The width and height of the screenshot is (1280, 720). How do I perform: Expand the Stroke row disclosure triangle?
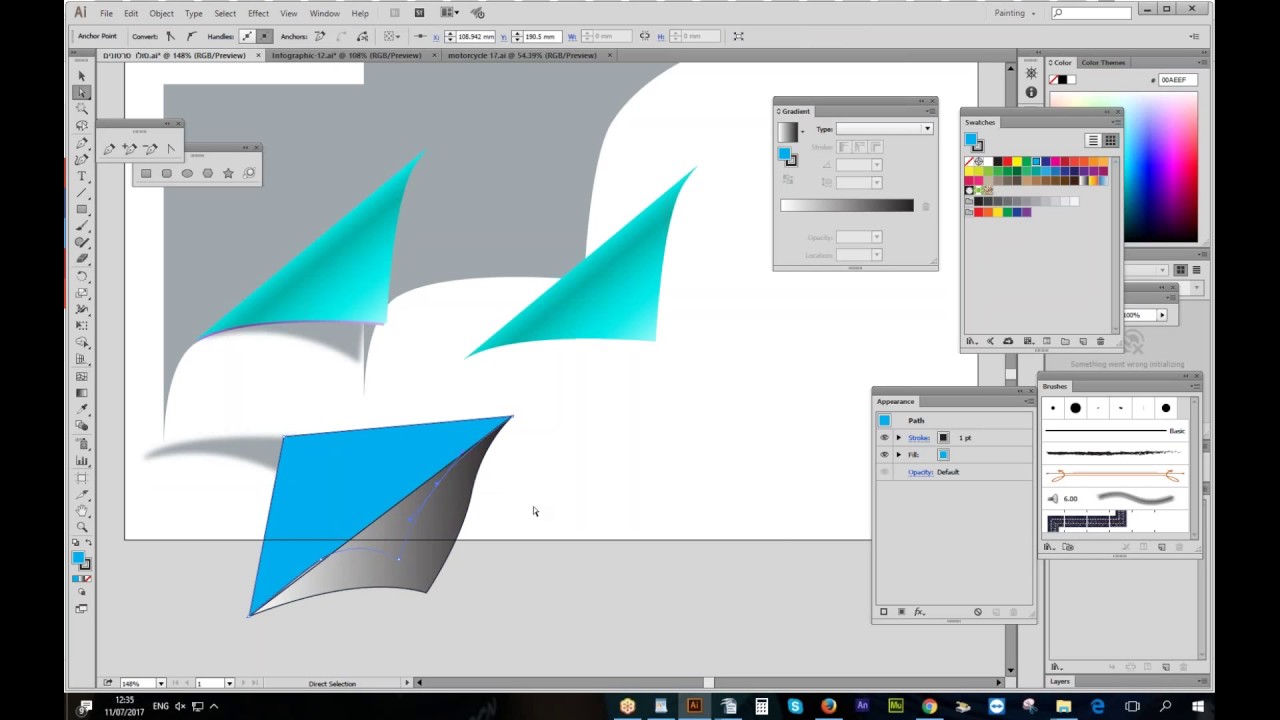pyautogui.click(x=898, y=438)
